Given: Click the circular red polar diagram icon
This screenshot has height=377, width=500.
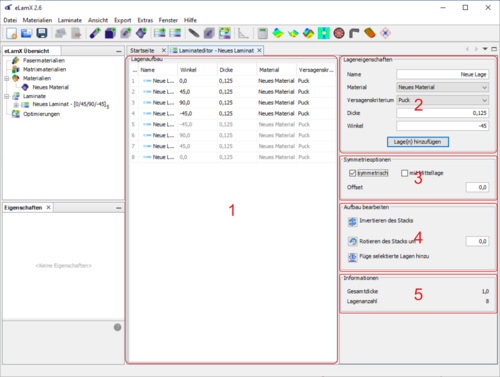Looking at the screenshot, I should [x=339, y=33].
